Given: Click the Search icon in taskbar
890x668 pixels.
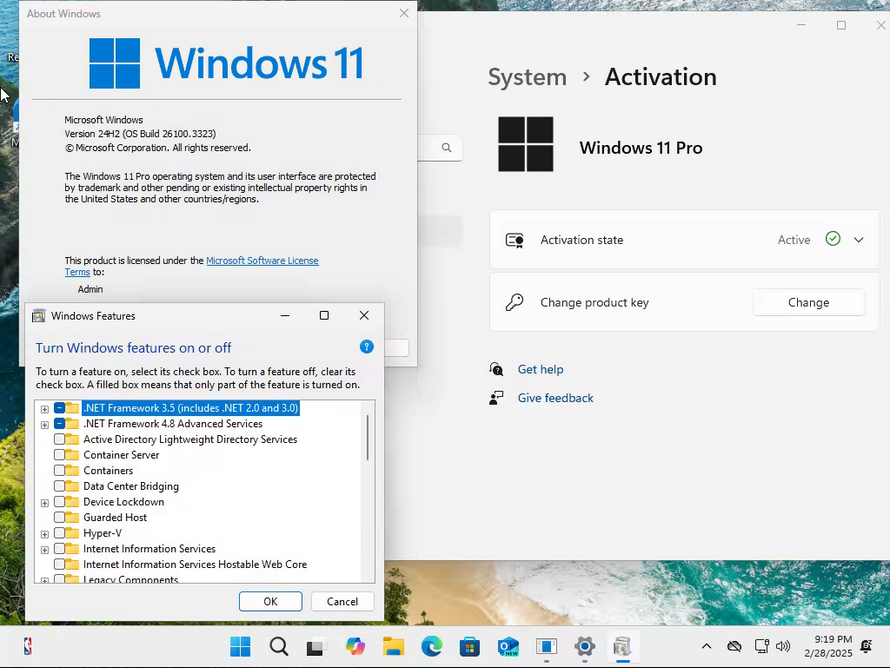Looking at the screenshot, I should [x=279, y=647].
